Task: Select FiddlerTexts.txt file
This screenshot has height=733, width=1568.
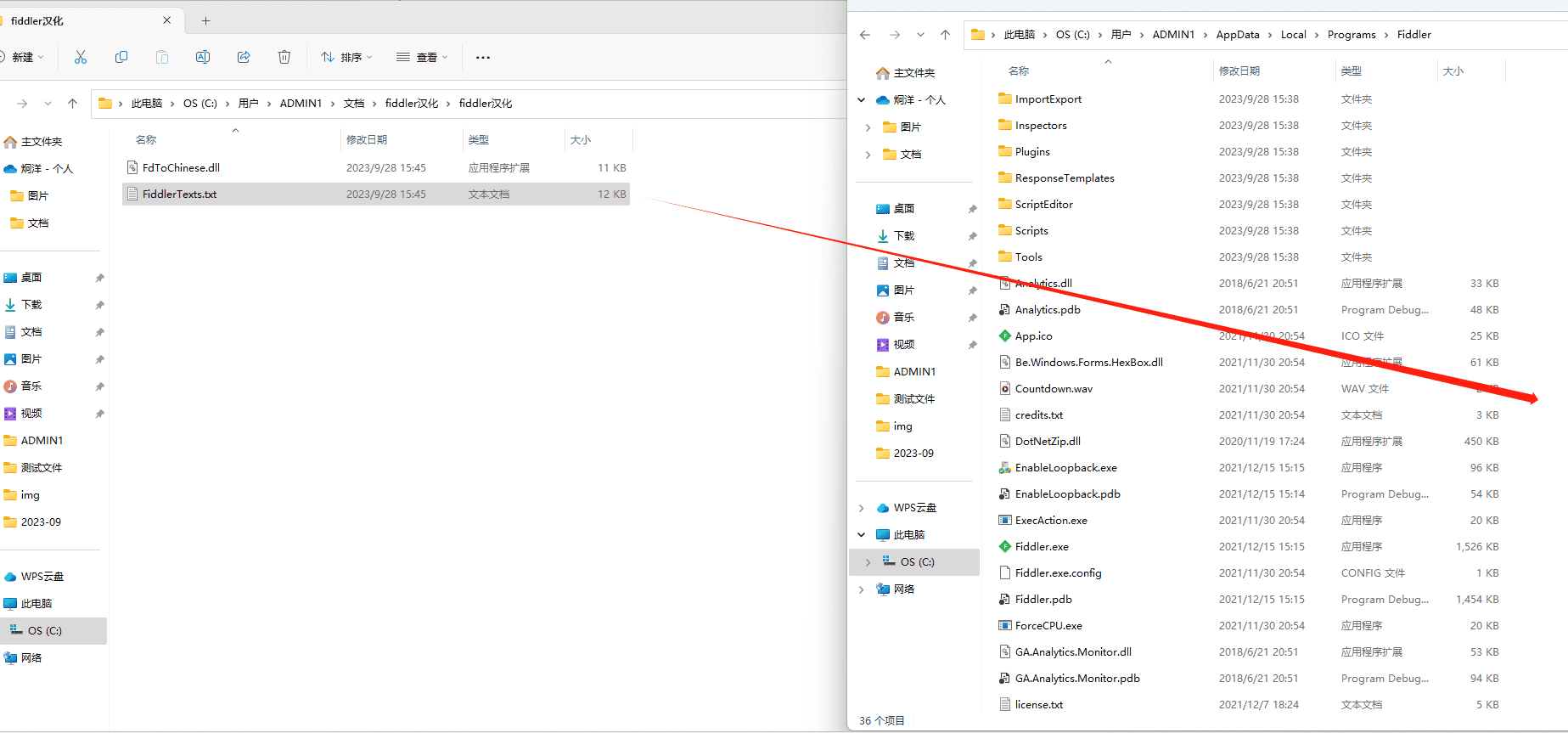Action: pyautogui.click(x=376, y=194)
